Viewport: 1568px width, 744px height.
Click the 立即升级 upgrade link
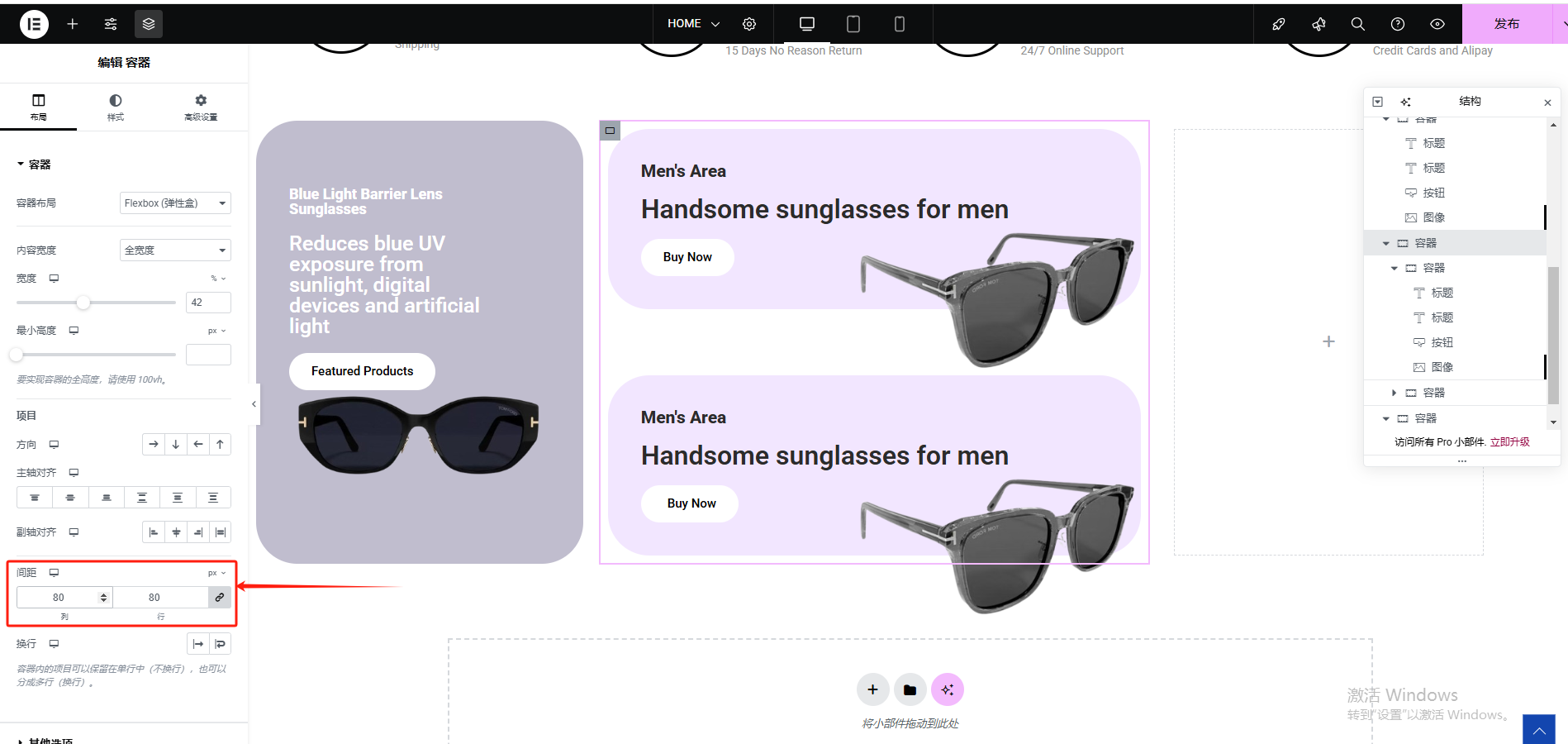(1509, 442)
